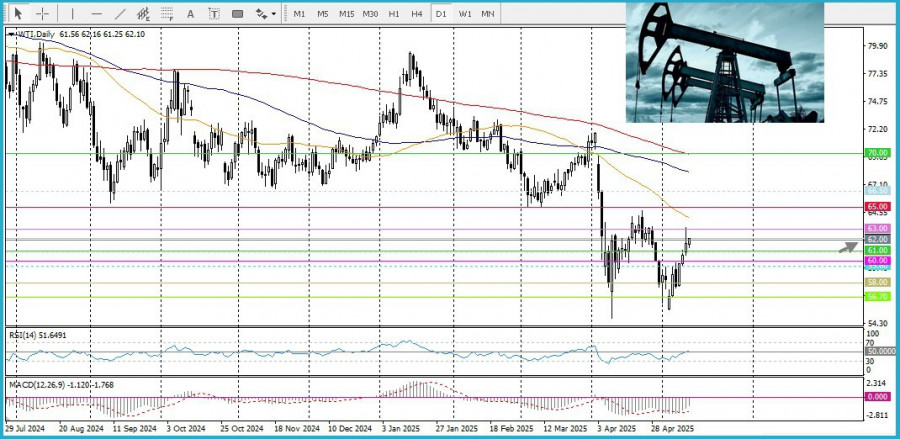Click the 66.50 price level label
Image resolution: width=900 pixels, height=439 pixels.
pyautogui.click(x=878, y=190)
